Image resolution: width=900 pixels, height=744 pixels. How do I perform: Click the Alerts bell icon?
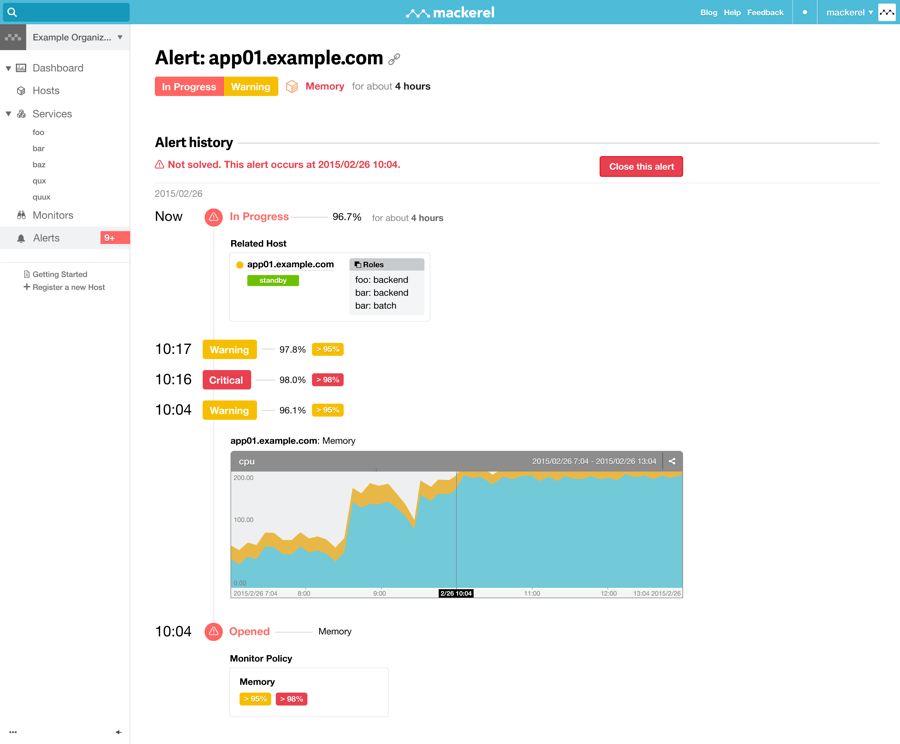coord(21,239)
